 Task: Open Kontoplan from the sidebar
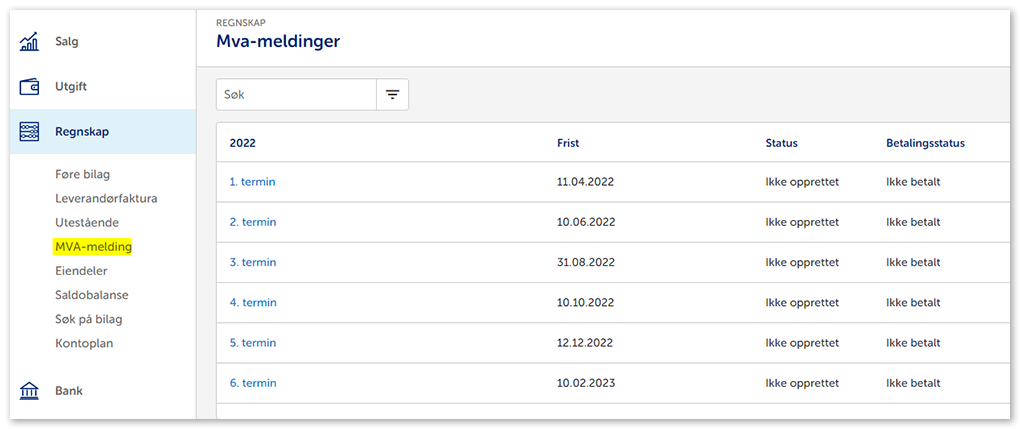(x=84, y=343)
